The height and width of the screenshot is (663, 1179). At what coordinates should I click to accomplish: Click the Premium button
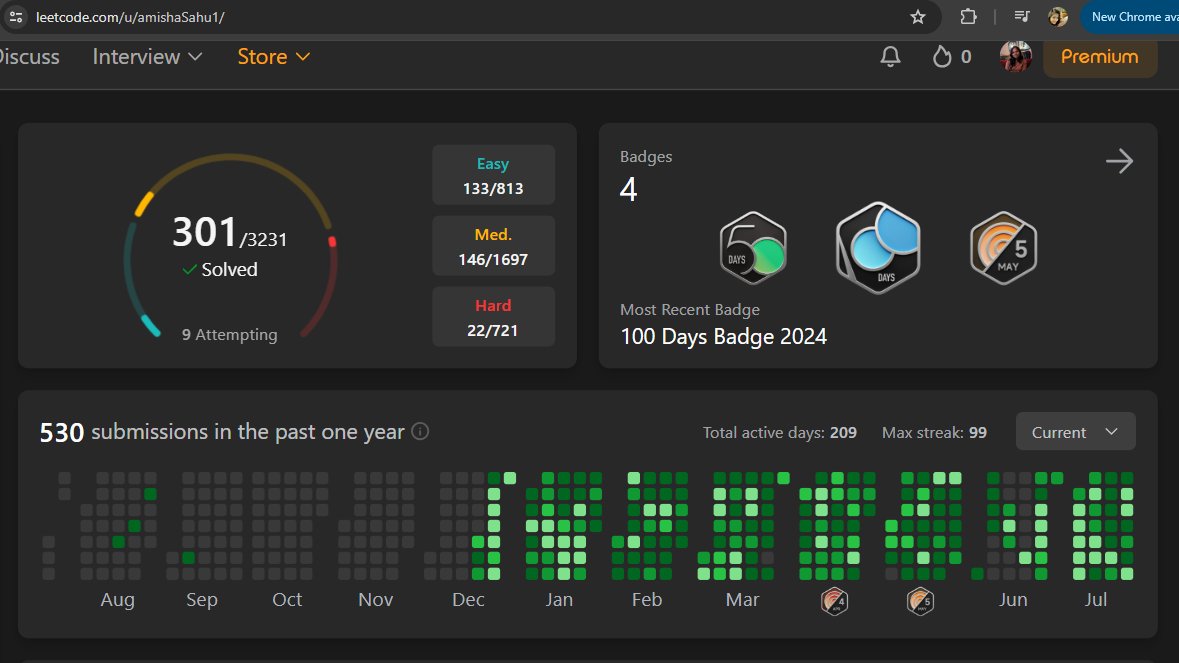point(1099,56)
